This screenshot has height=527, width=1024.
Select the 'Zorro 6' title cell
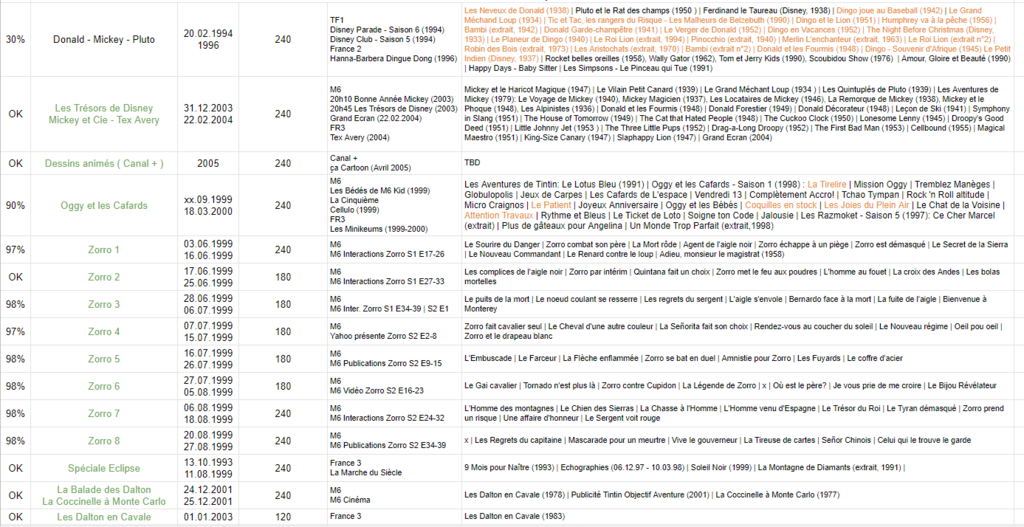pyautogui.click(x=104, y=387)
